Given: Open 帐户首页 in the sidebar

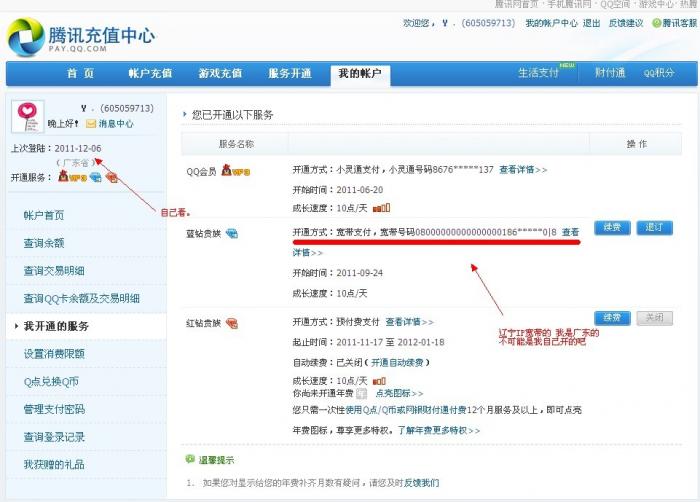Looking at the screenshot, I should [44, 215].
